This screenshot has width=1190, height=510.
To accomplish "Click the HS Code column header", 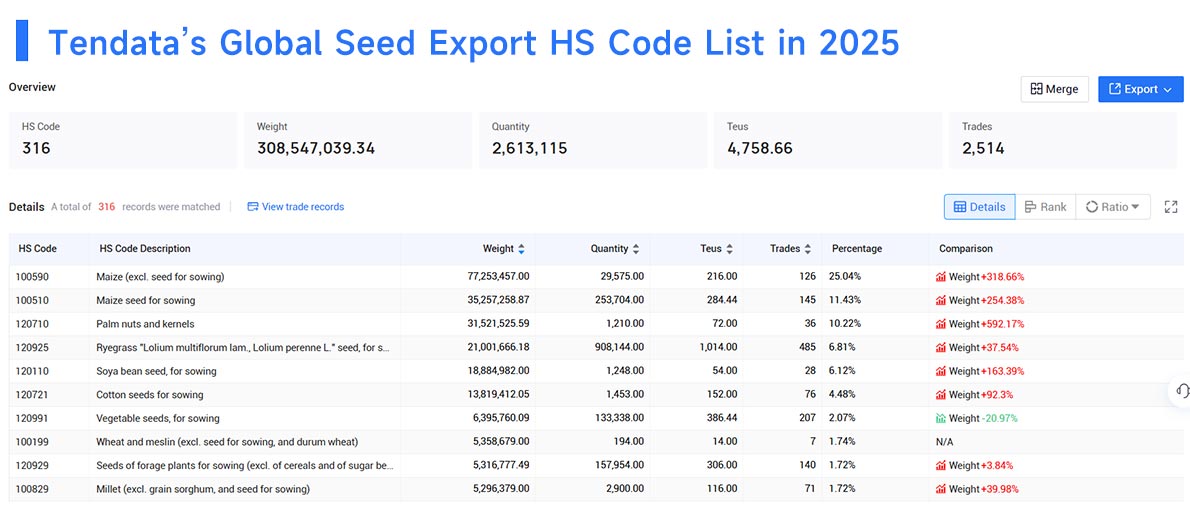I will tap(37, 249).
